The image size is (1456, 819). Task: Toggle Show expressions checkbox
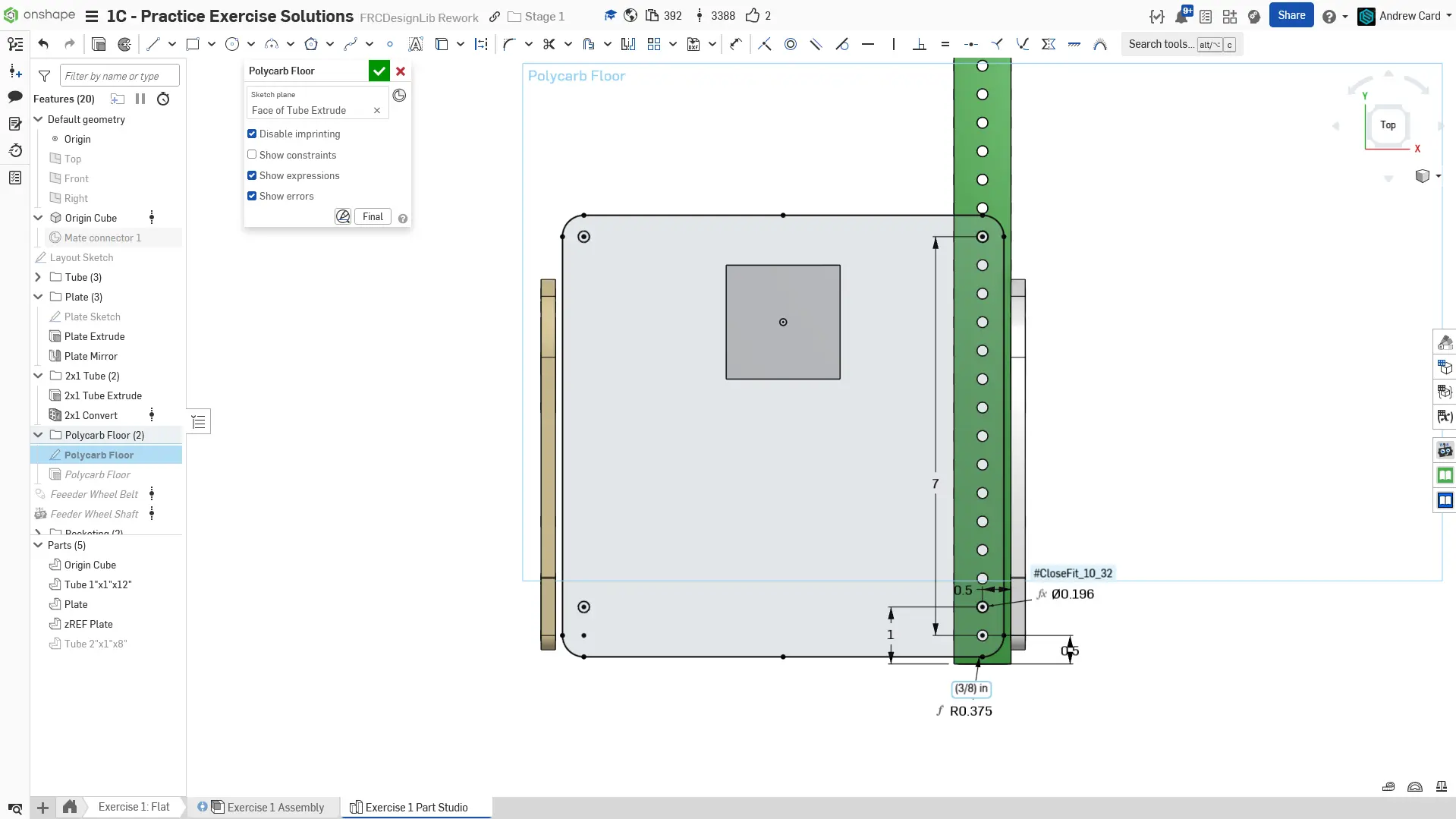click(x=252, y=175)
